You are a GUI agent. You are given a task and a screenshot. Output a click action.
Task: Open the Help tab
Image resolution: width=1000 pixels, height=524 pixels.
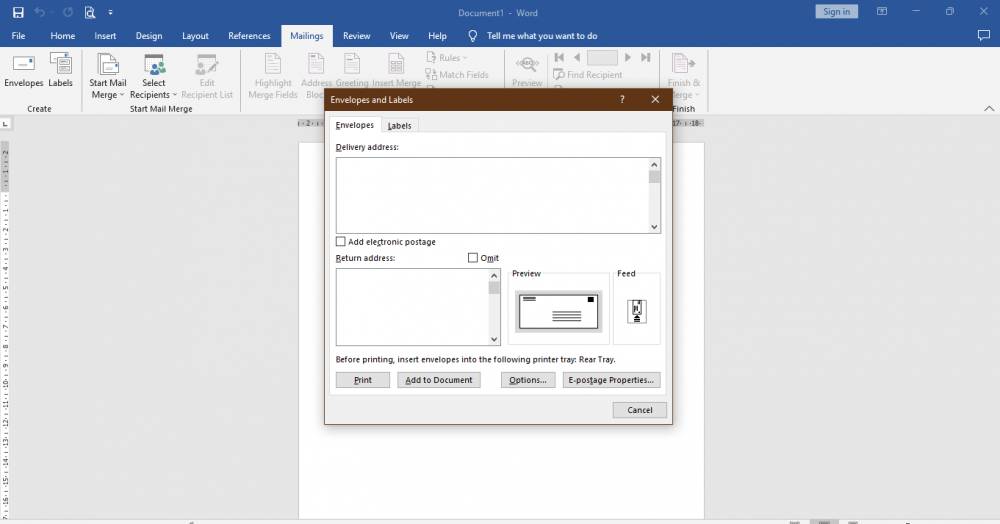click(438, 36)
